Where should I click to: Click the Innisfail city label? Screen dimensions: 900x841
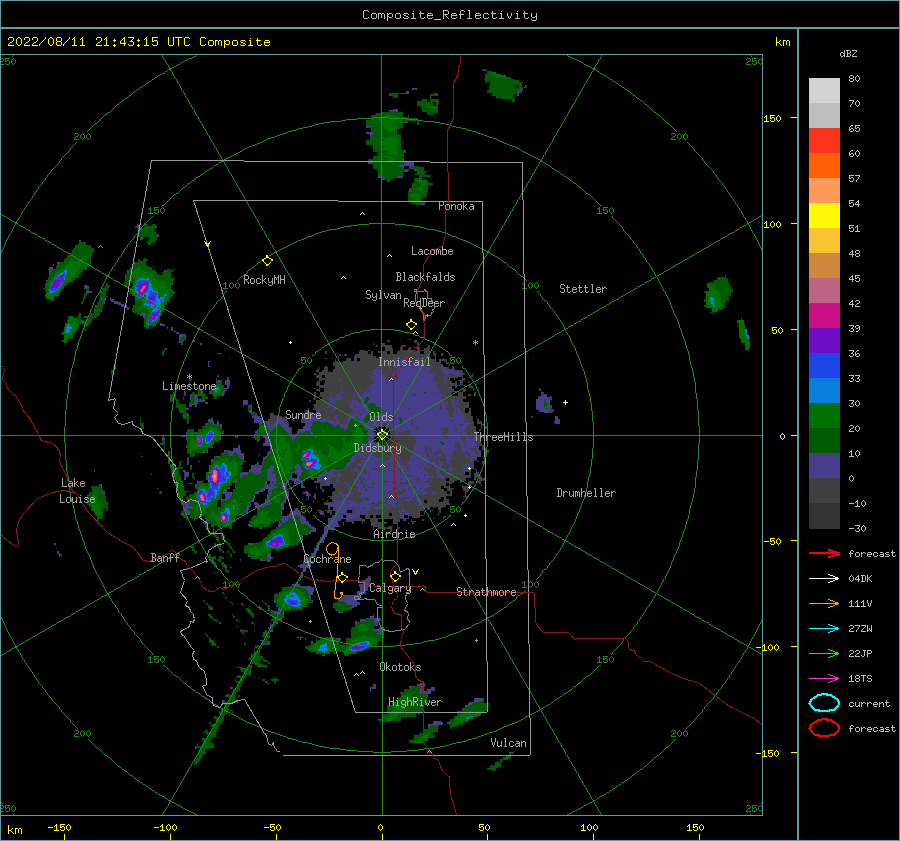[404, 362]
